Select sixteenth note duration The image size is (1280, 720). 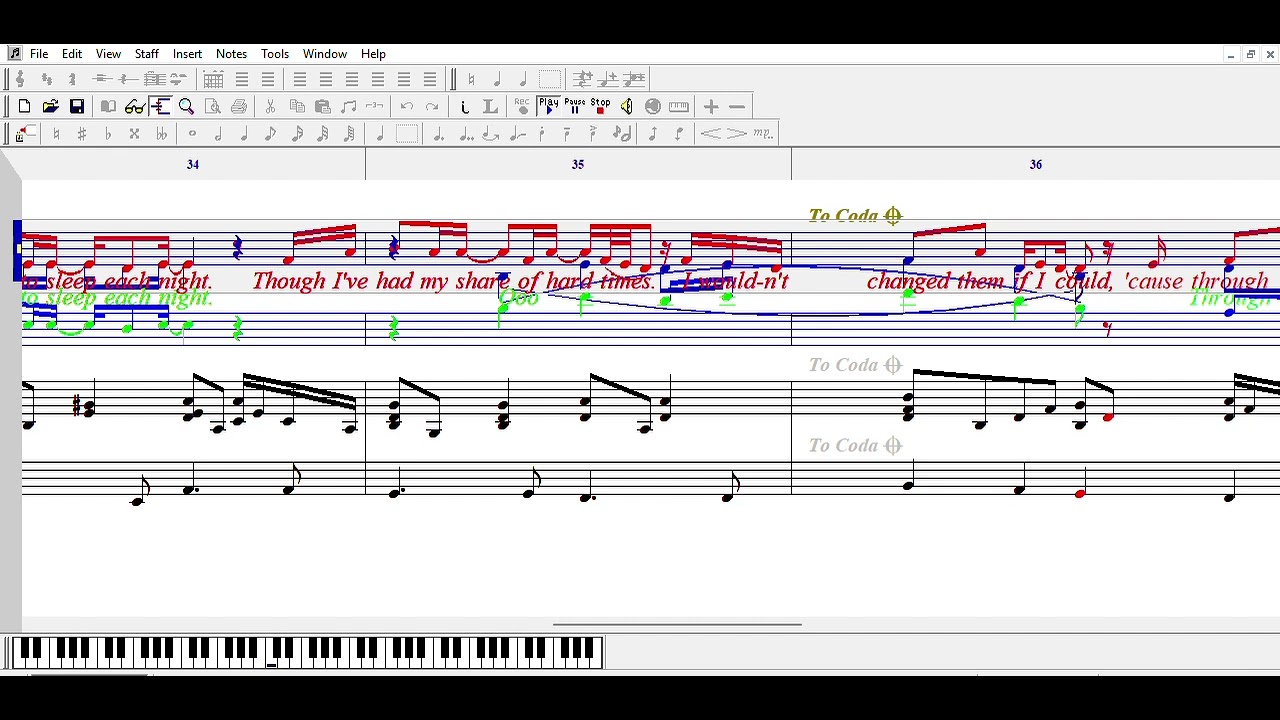(x=297, y=134)
